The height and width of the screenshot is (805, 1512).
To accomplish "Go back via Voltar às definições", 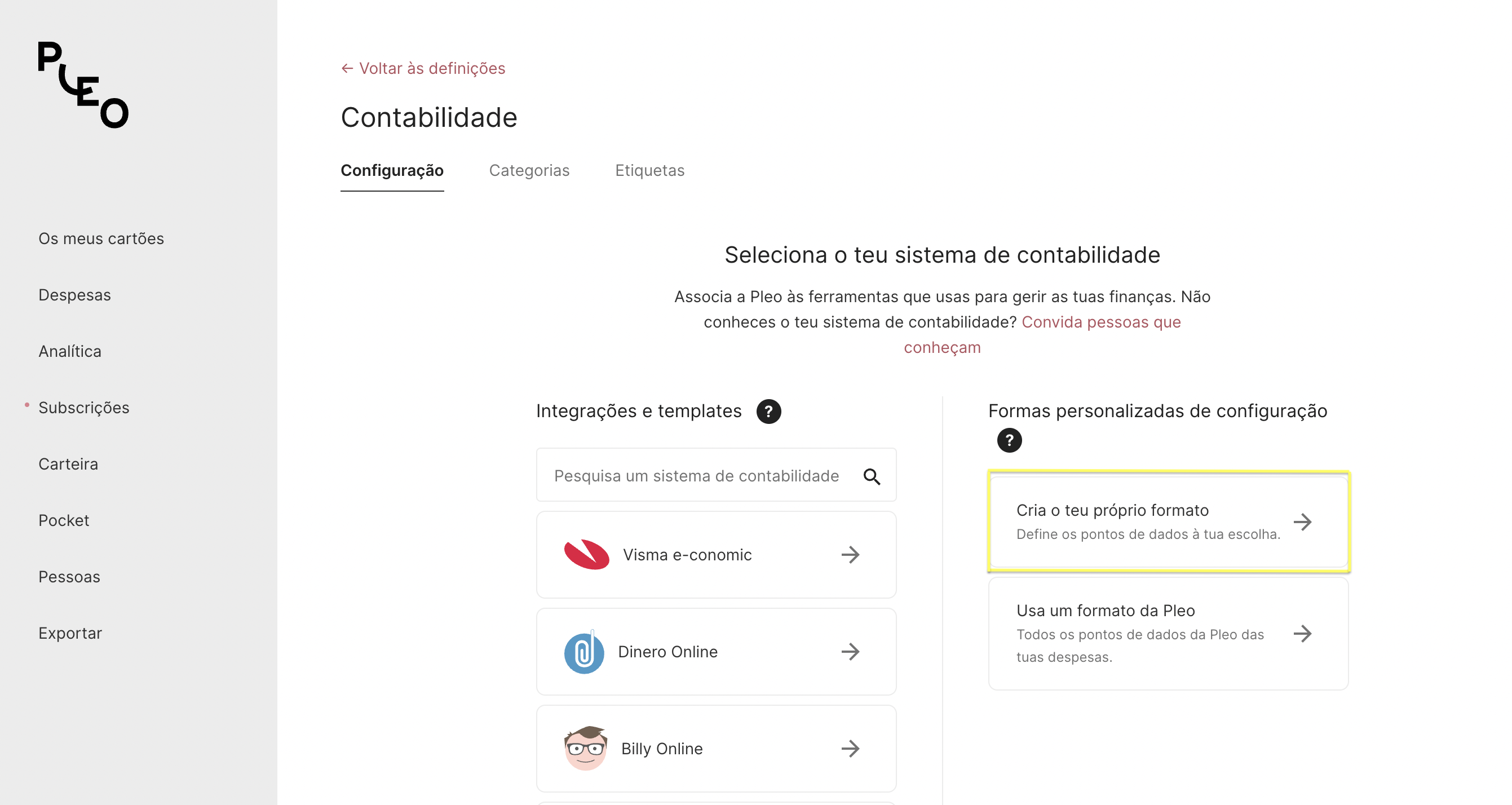I will pyautogui.click(x=423, y=68).
